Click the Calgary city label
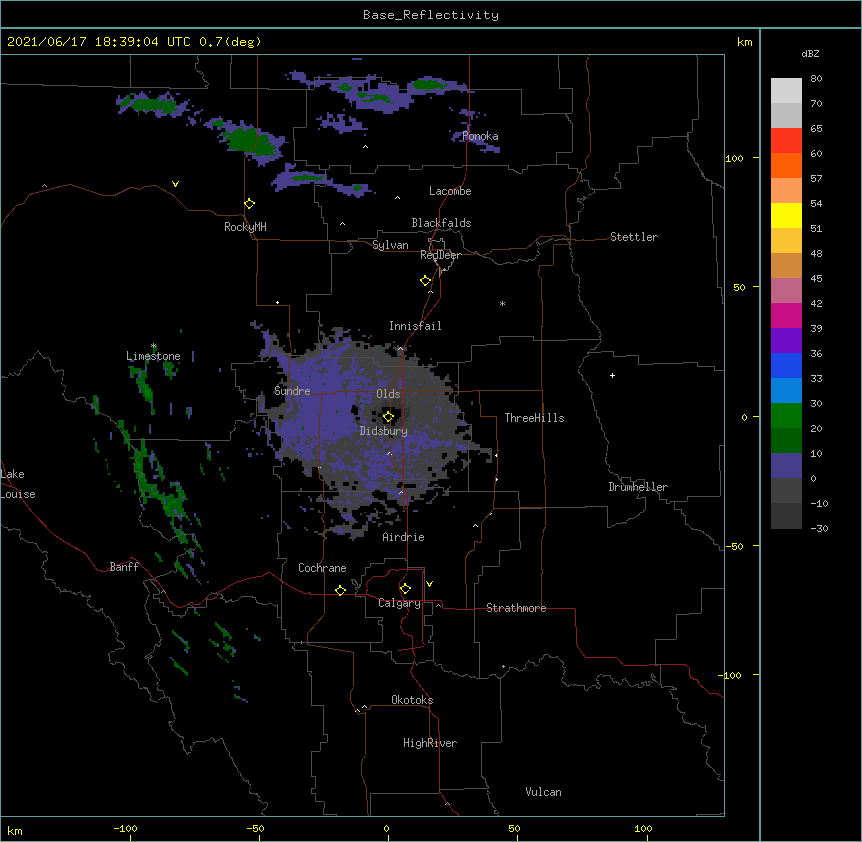Viewport: 862px width, 842px height. (x=399, y=603)
